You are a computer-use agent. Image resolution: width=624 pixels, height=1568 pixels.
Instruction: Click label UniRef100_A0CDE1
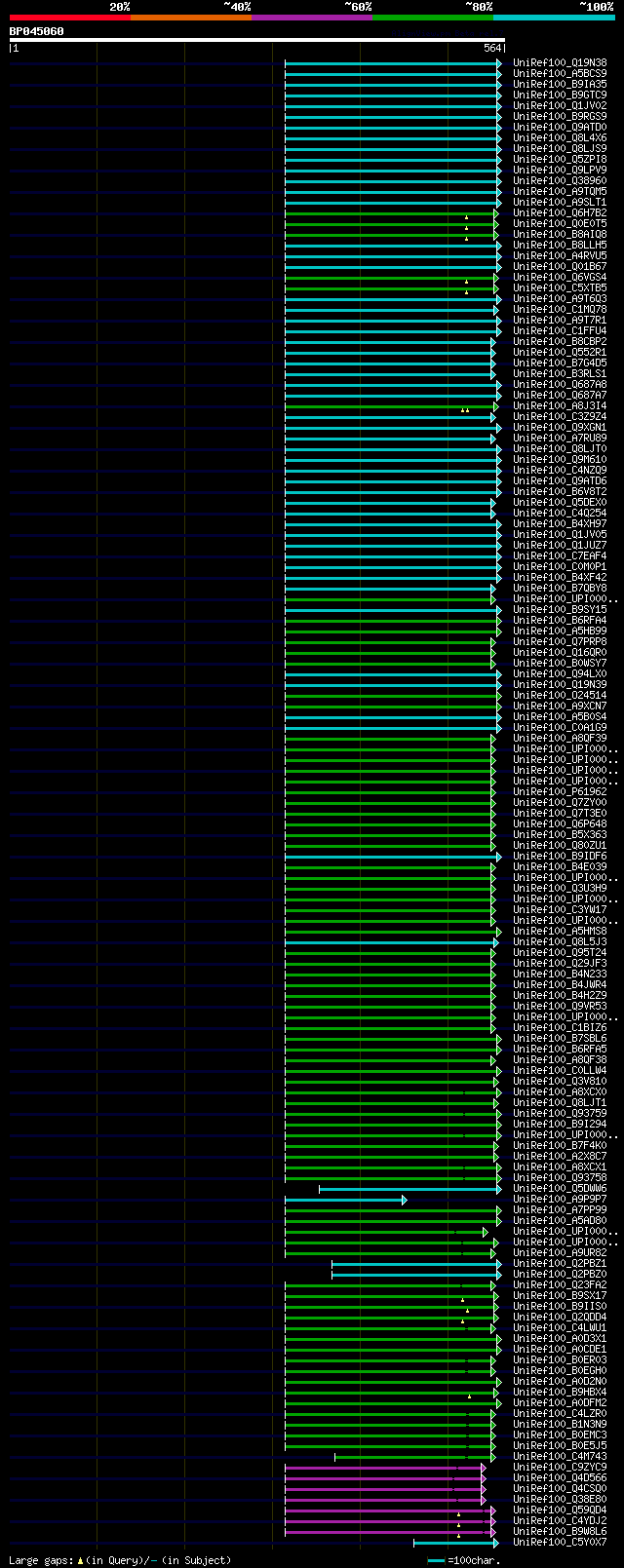(560, 1350)
